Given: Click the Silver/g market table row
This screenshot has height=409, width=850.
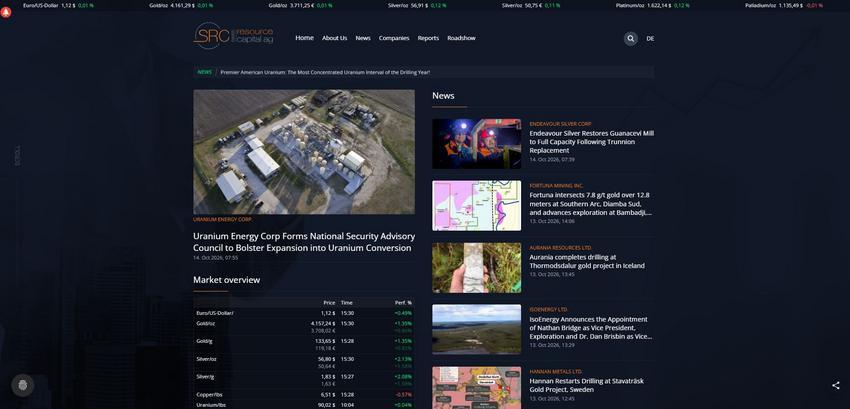Looking at the screenshot, I should [304, 380].
